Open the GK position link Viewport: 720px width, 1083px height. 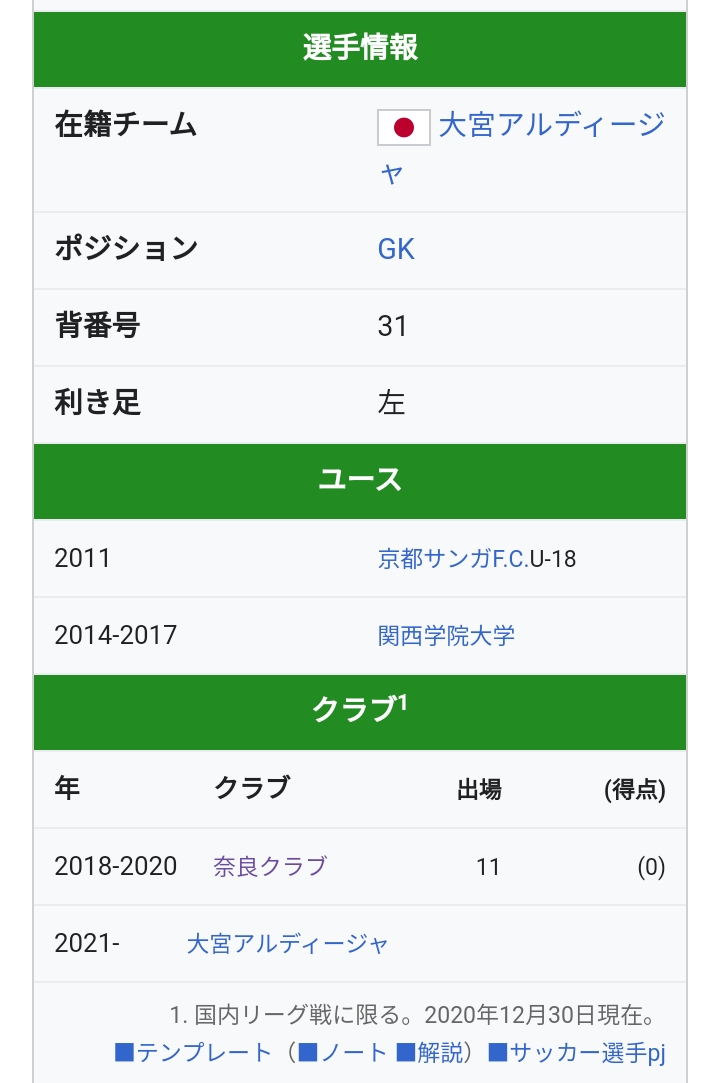pos(396,249)
